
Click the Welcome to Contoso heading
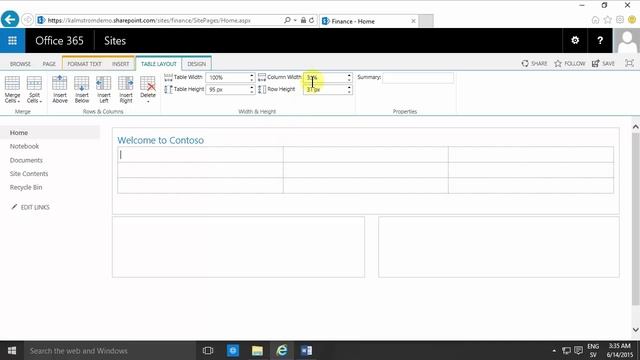coord(160,140)
